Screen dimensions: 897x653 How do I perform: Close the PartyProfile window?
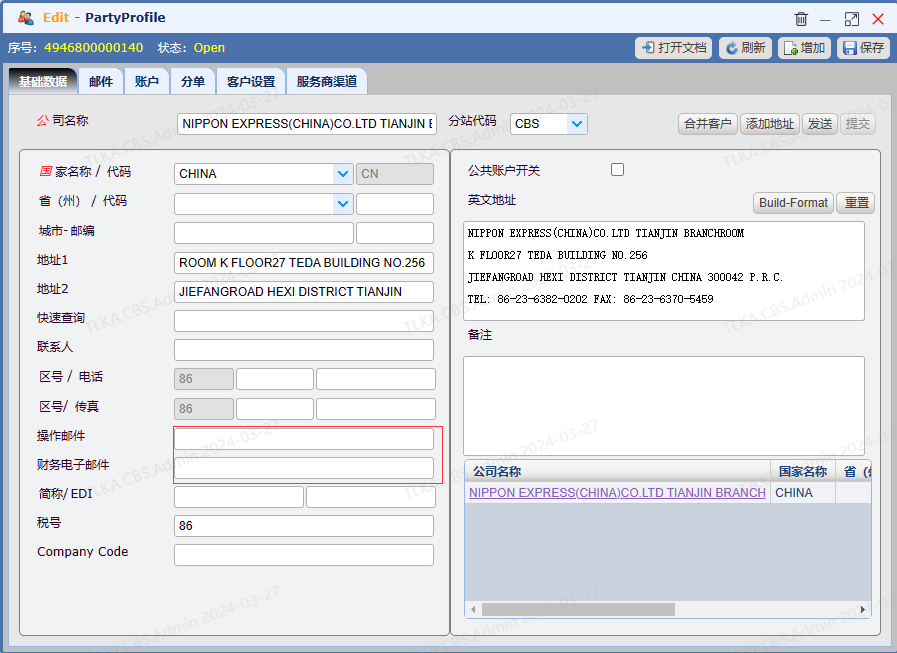878,19
